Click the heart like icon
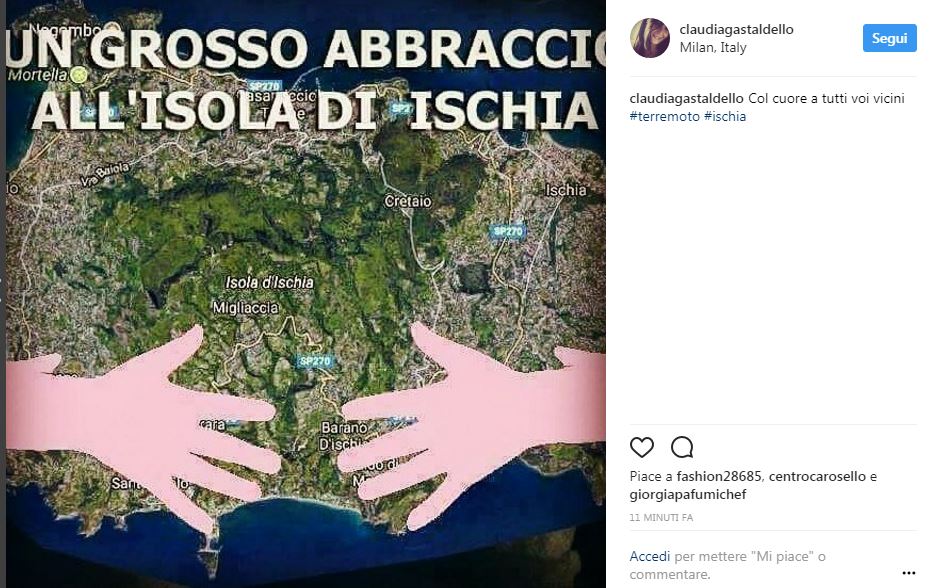The image size is (941, 588). (642, 447)
